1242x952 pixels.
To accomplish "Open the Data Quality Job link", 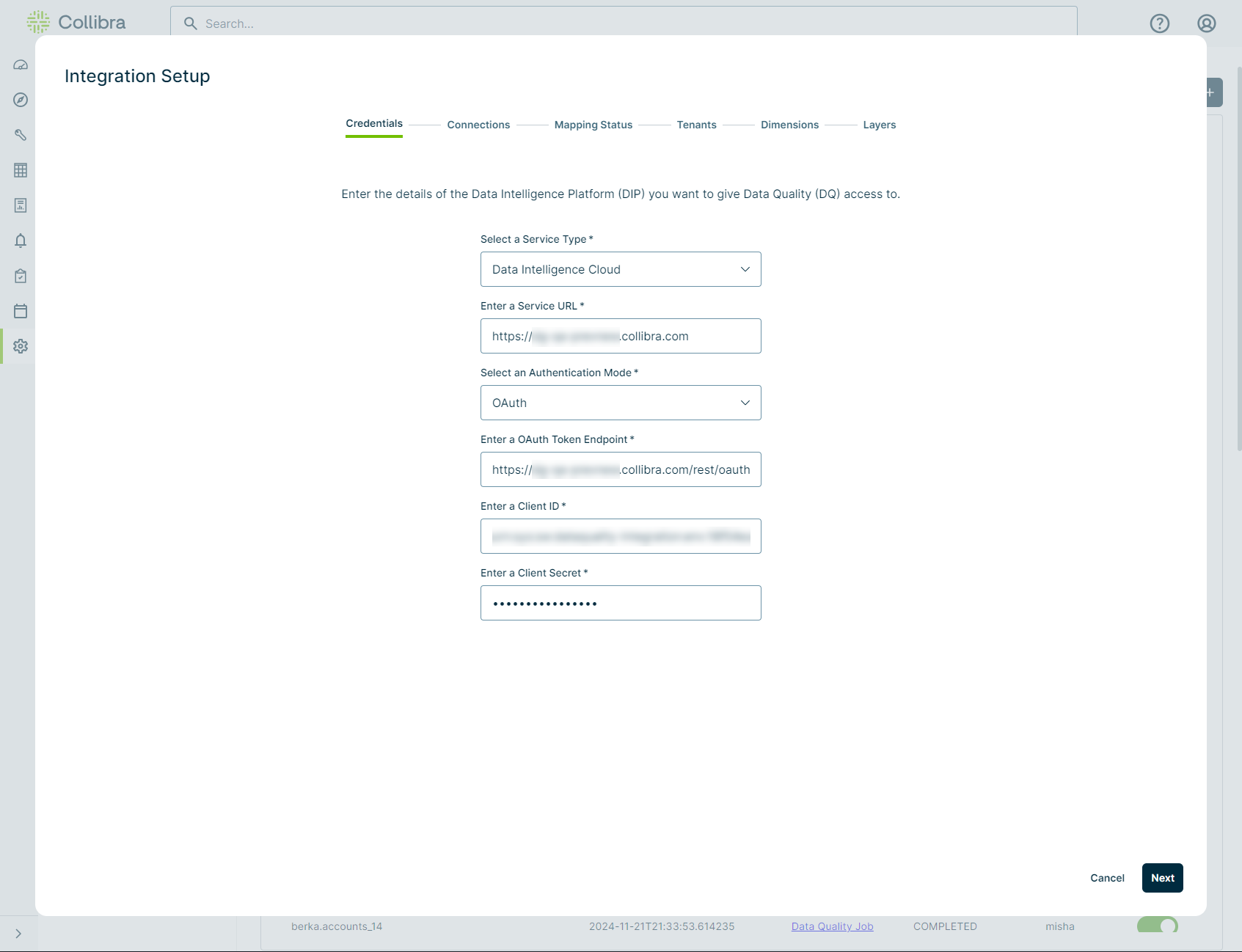I will pos(832,926).
